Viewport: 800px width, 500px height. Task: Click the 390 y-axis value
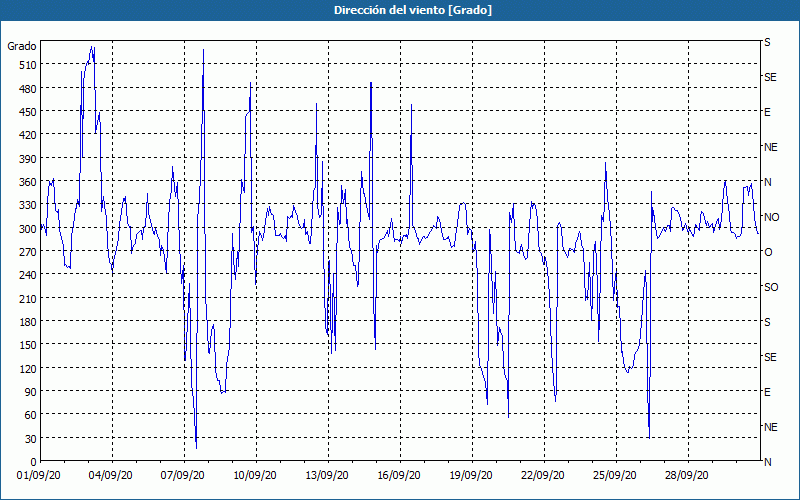pos(28,159)
